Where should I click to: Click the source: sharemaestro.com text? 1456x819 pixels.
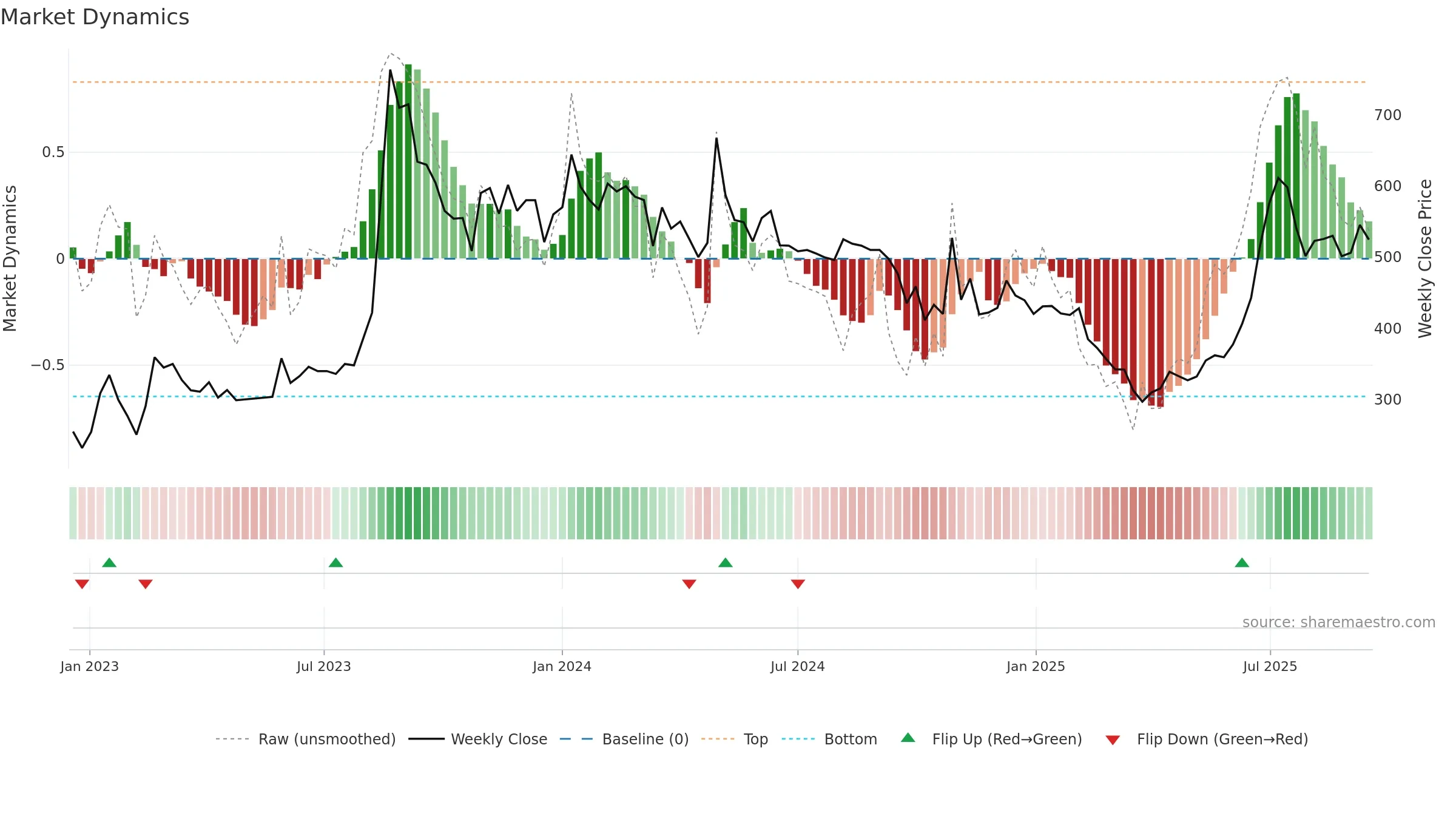tap(1339, 622)
